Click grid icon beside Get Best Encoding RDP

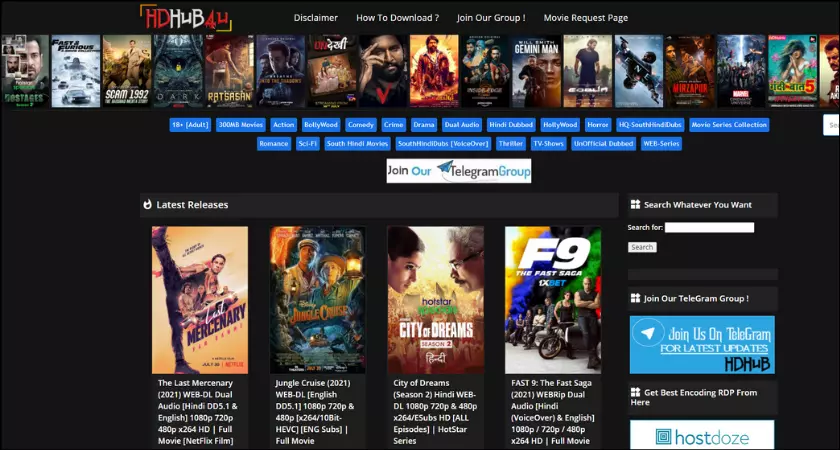pos(635,393)
